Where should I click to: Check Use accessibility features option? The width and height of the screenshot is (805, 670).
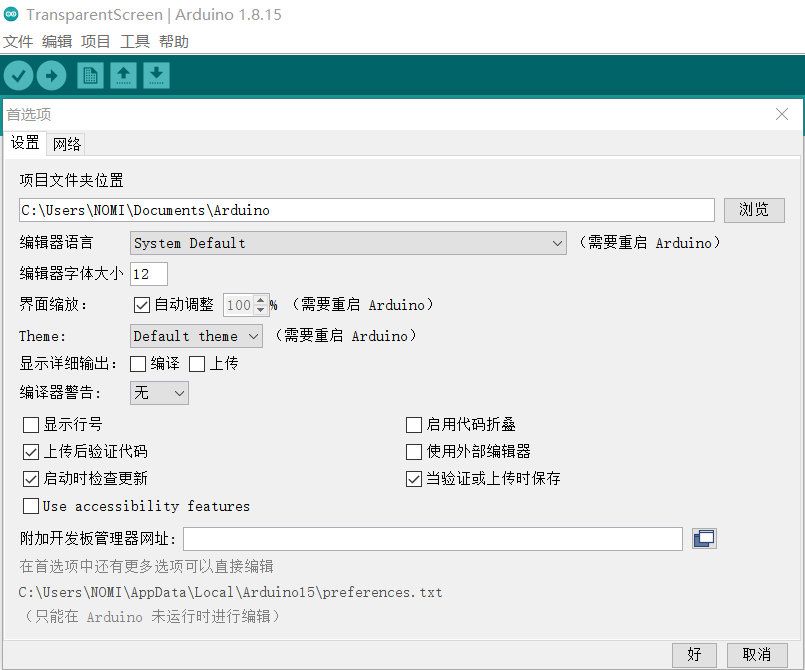click(31, 506)
